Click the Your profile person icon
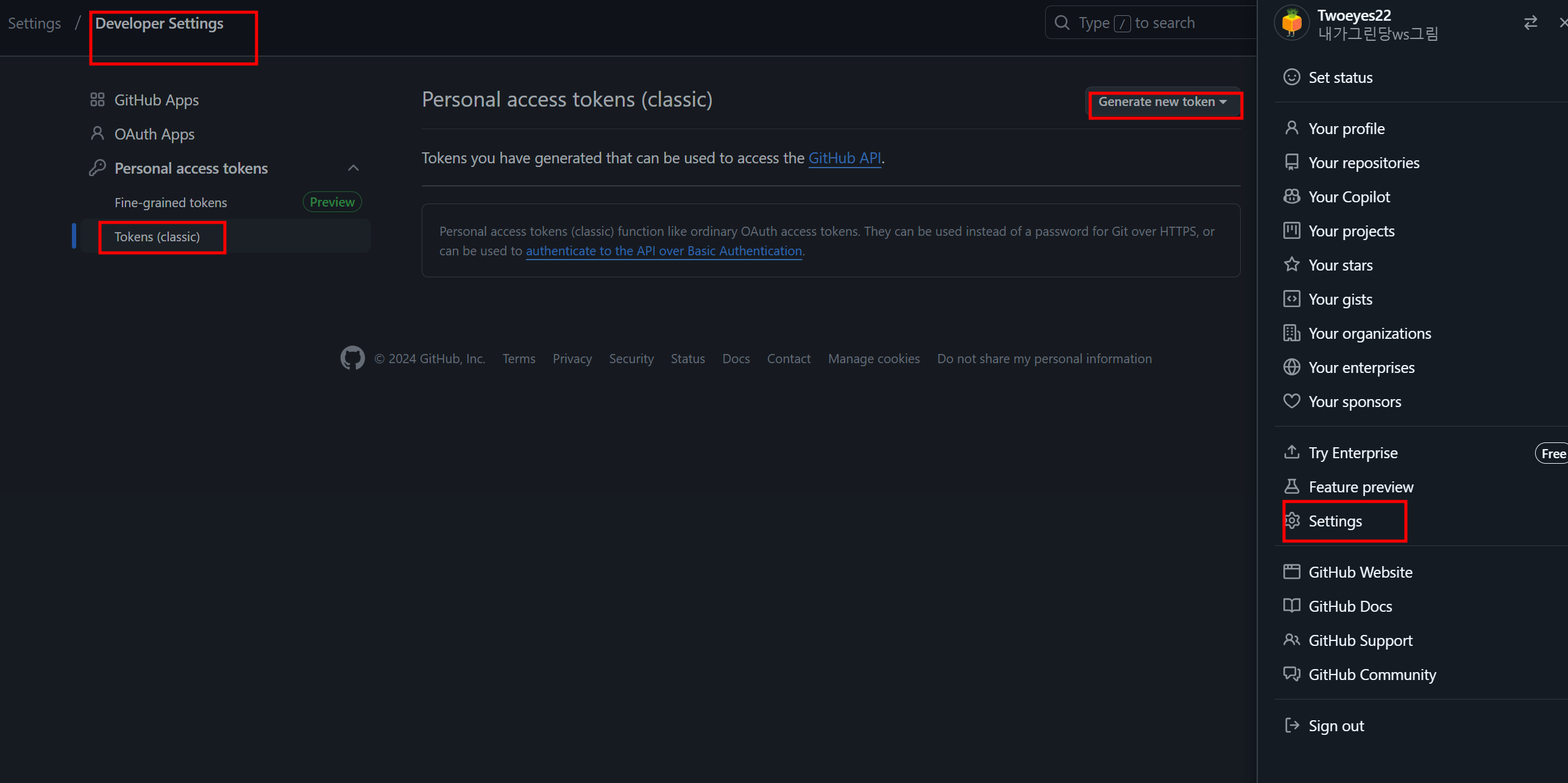Screen dimensions: 1568x783 [1291, 129]
